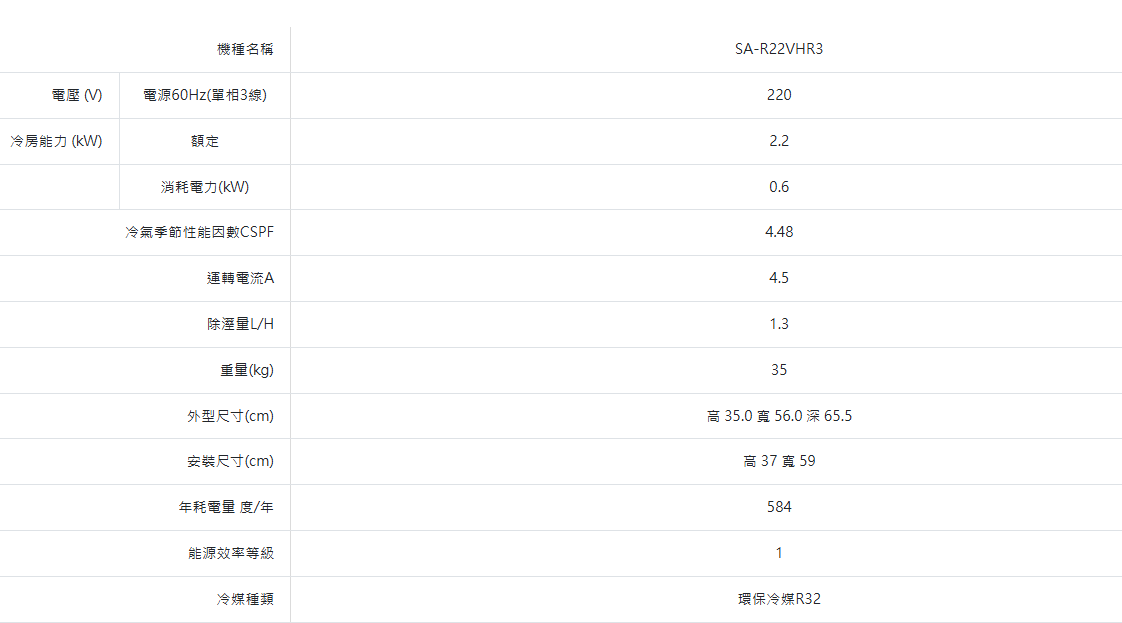This screenshot has height=623, width=1122.
Task: Click the 運轉電流A row label
Action: [x=240, y=278]
